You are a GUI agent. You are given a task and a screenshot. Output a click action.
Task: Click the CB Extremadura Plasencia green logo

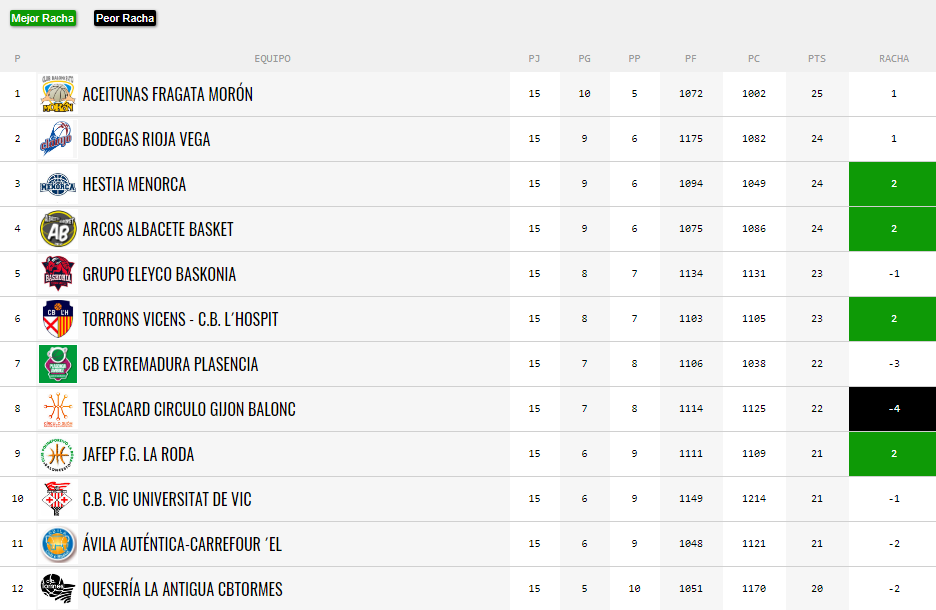click(58, 363)
